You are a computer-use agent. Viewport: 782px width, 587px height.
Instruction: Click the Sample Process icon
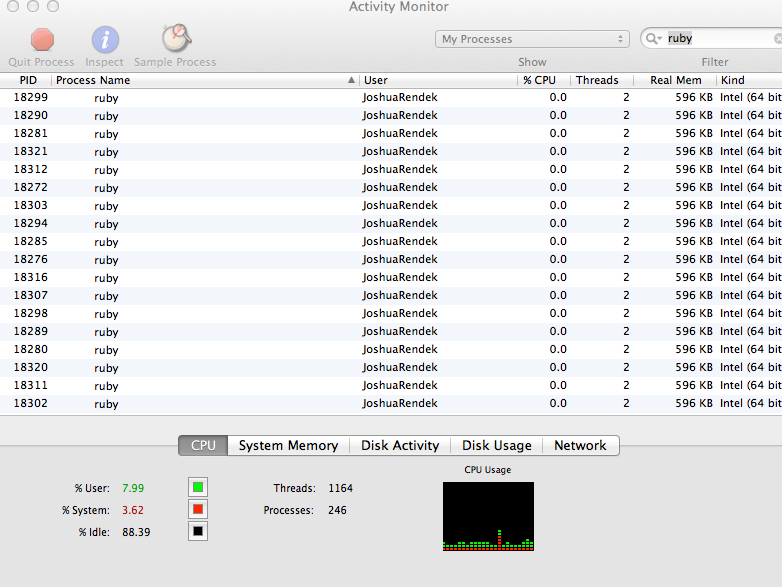[x=176, y=38]
